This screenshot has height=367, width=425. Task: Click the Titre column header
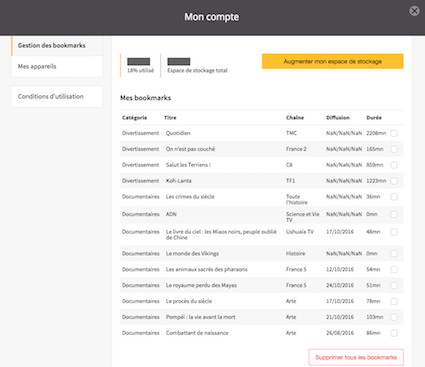tap(170, 118)
